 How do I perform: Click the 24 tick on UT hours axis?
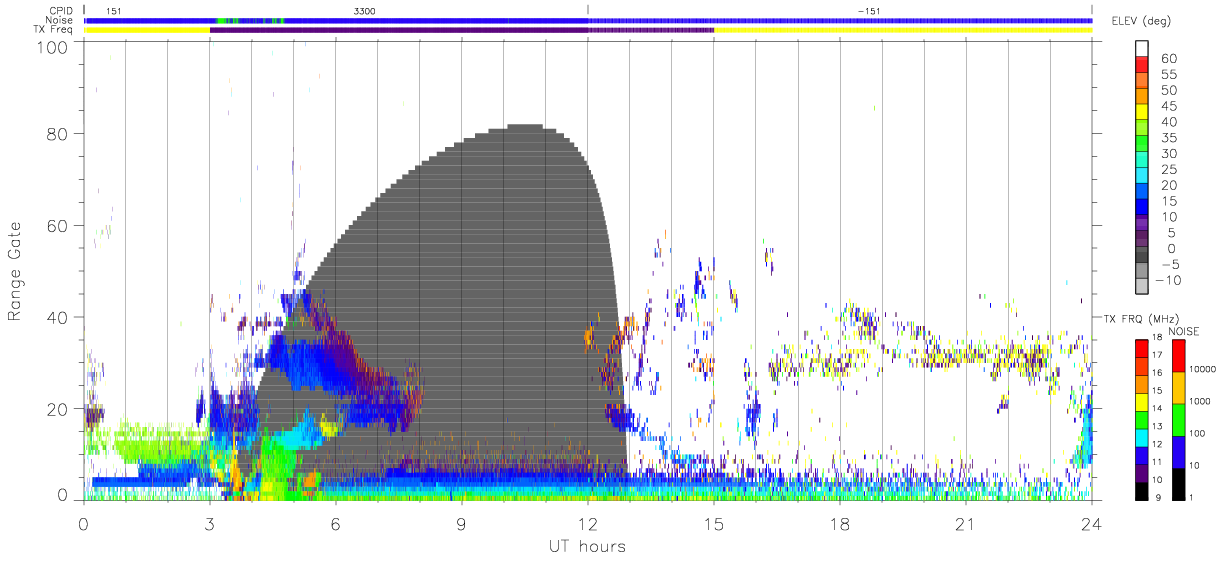[1092, 524]
